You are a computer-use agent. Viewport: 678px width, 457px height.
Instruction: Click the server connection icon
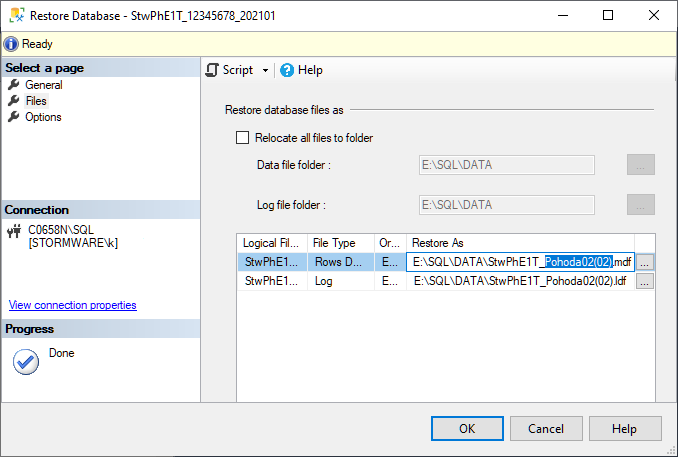pos(15,229)
